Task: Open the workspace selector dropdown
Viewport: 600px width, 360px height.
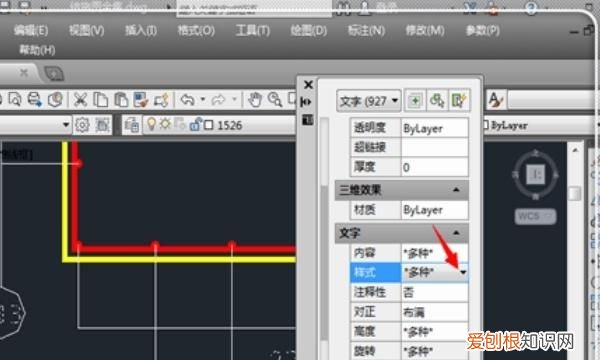Action: click(66, 125)
